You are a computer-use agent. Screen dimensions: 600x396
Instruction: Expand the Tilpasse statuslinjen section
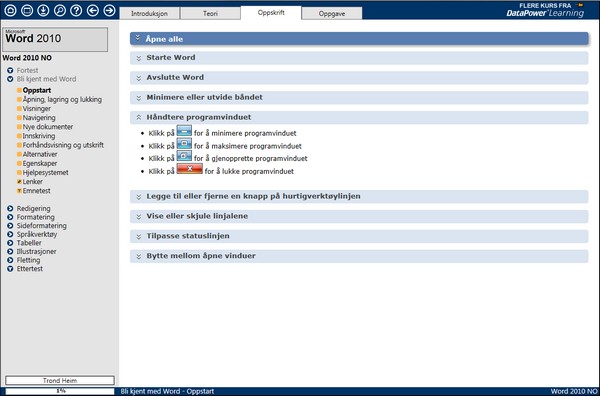click(359, 236)
